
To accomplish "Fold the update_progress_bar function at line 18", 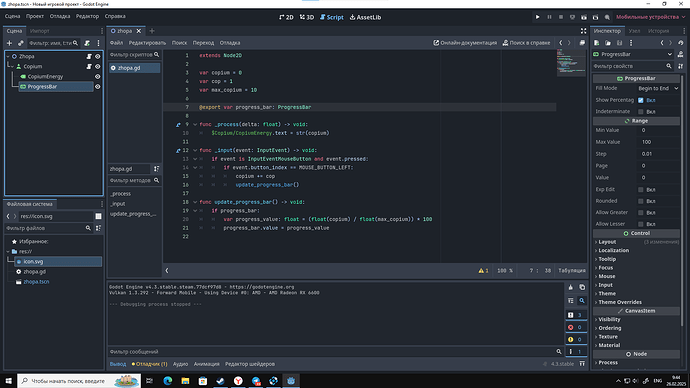I will [195, 202].
